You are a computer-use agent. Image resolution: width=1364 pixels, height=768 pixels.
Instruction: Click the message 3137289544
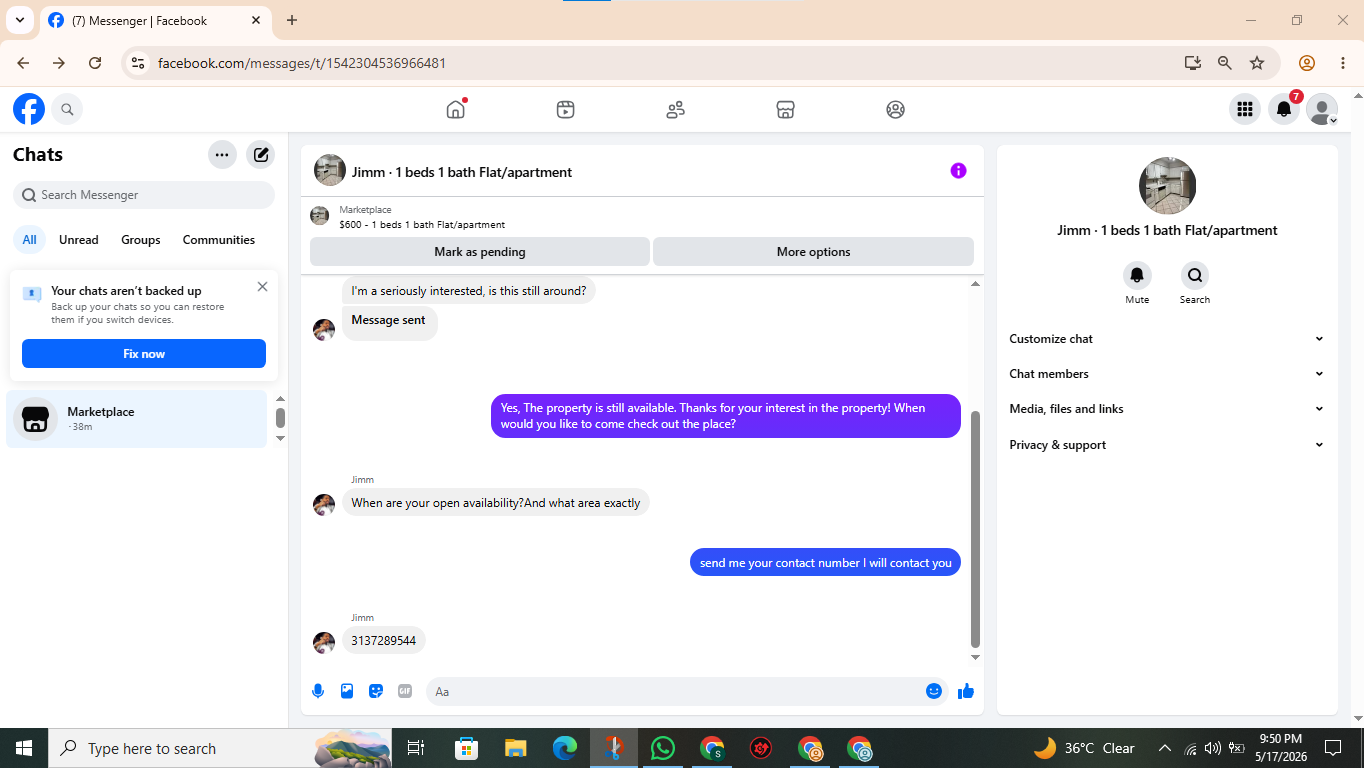coord(384,641)
